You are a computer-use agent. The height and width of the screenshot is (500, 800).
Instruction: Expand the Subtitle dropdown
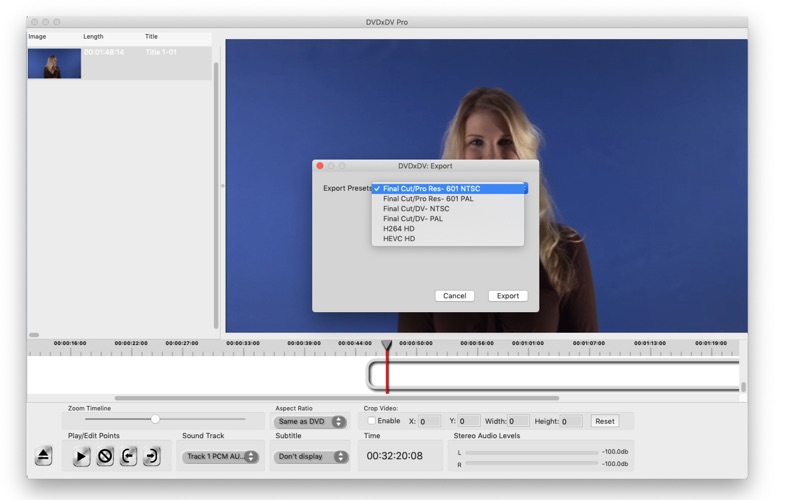(312, 457)
